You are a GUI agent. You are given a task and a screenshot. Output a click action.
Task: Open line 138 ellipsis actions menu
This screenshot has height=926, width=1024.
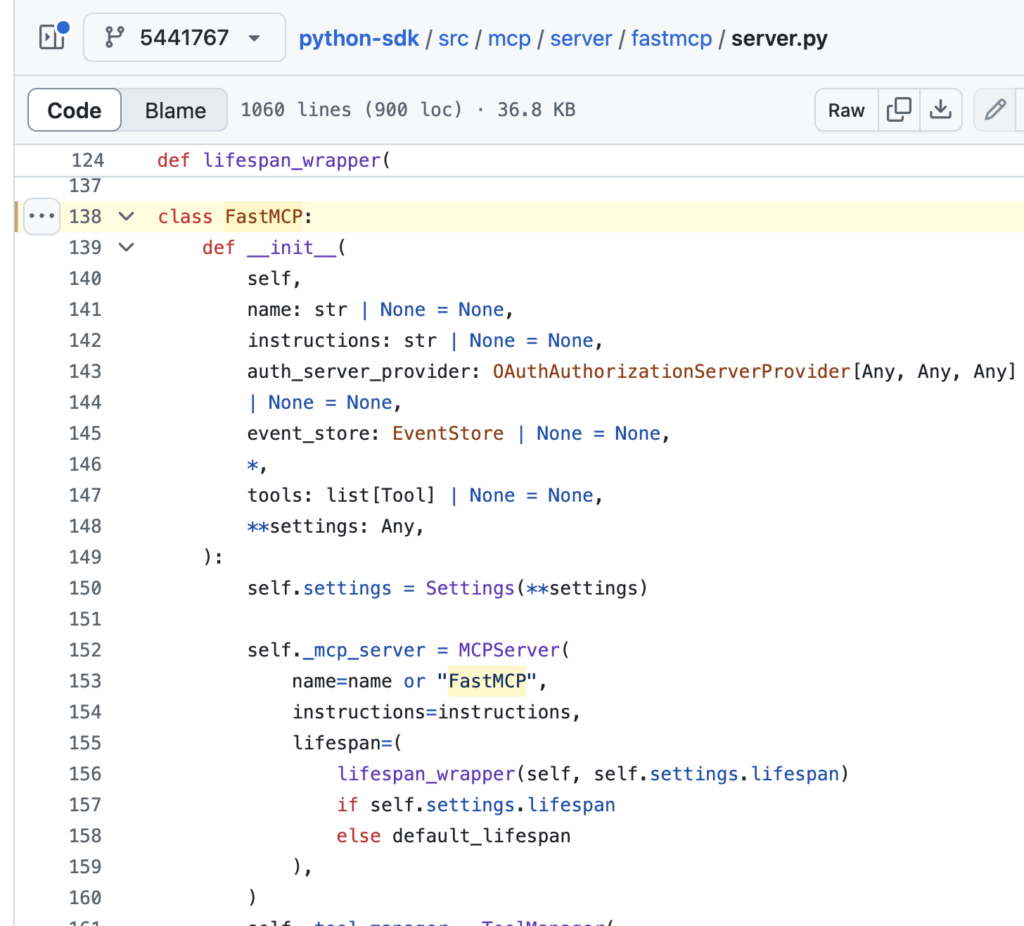tap(42, 216)
